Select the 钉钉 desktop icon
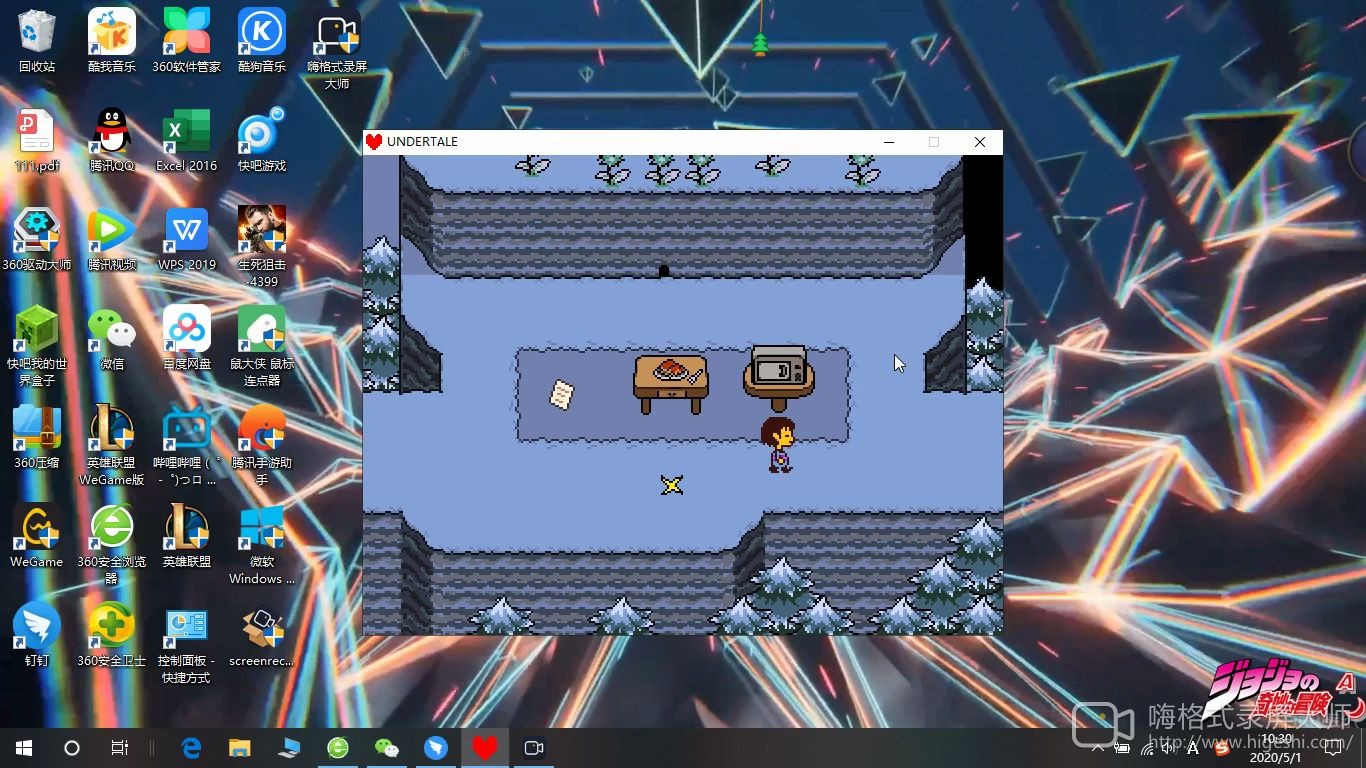This screenshot has height=768, width=1366. pos(37,635)
